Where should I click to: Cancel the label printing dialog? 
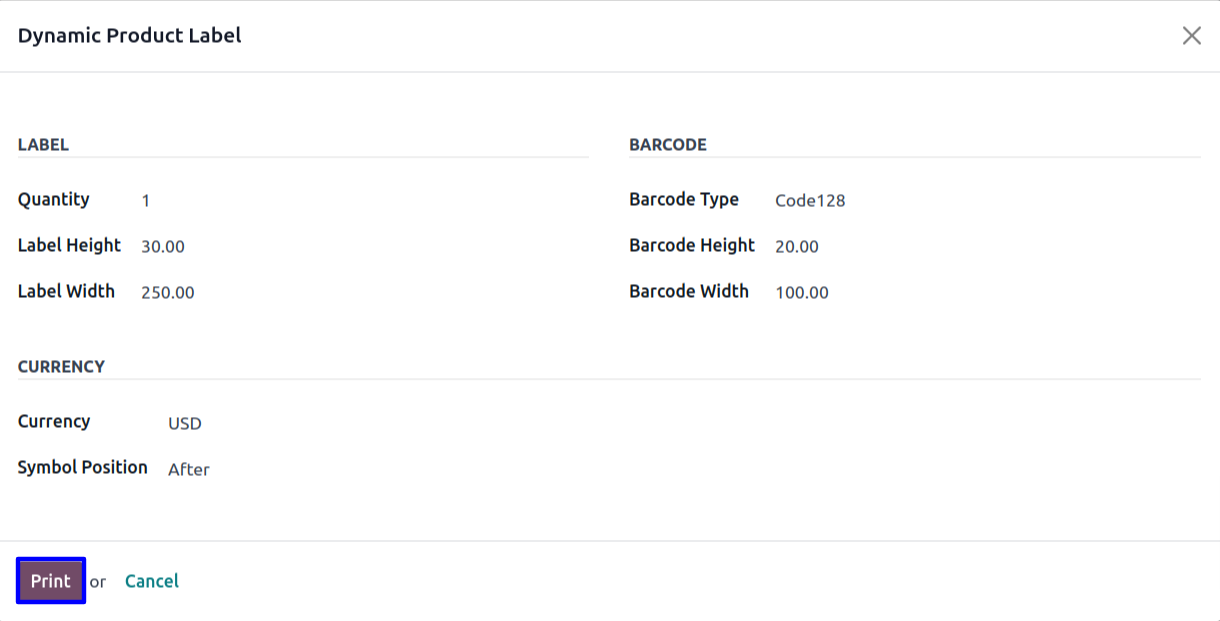pos(152,581)
